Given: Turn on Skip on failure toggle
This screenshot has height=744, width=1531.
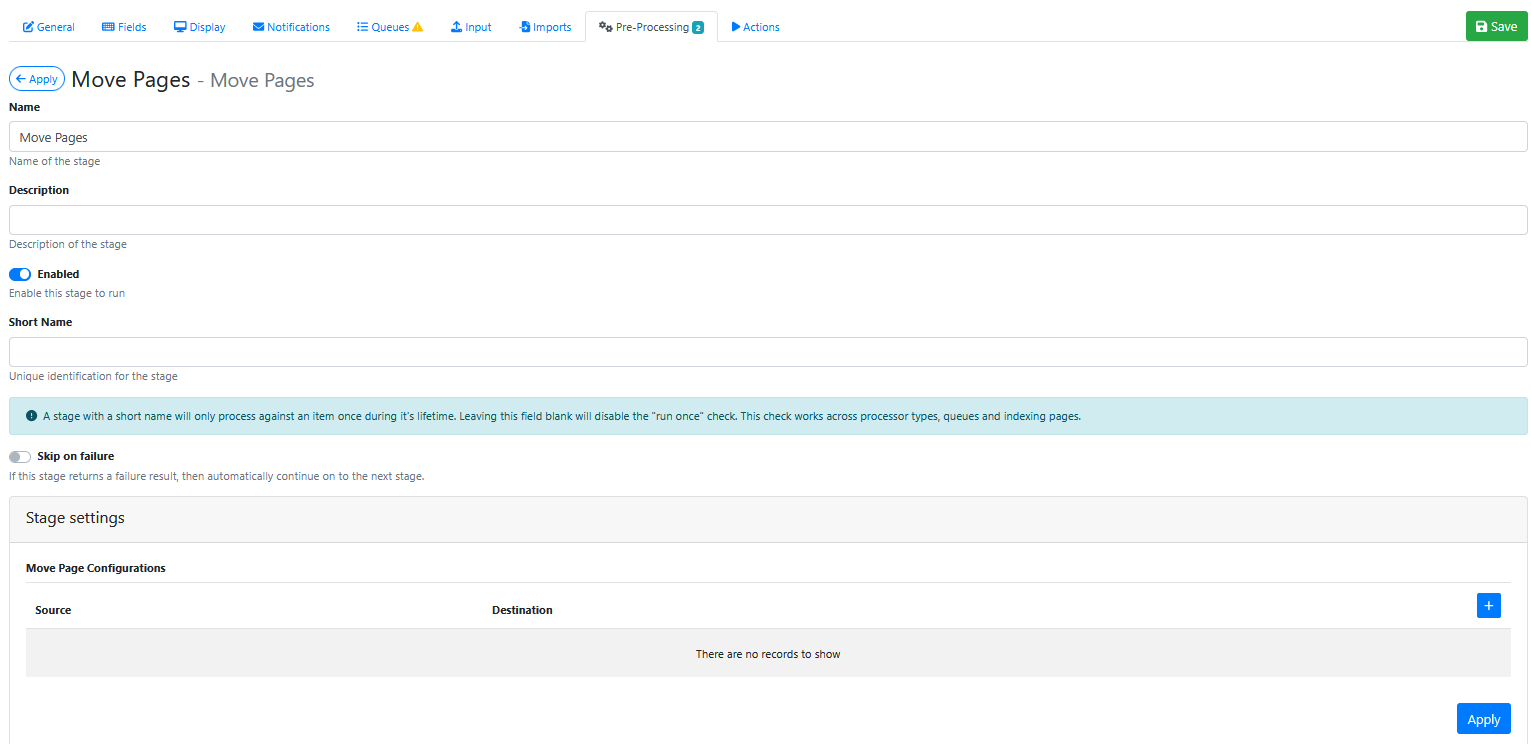Looking at the screenshot, I should pos(20,457).
